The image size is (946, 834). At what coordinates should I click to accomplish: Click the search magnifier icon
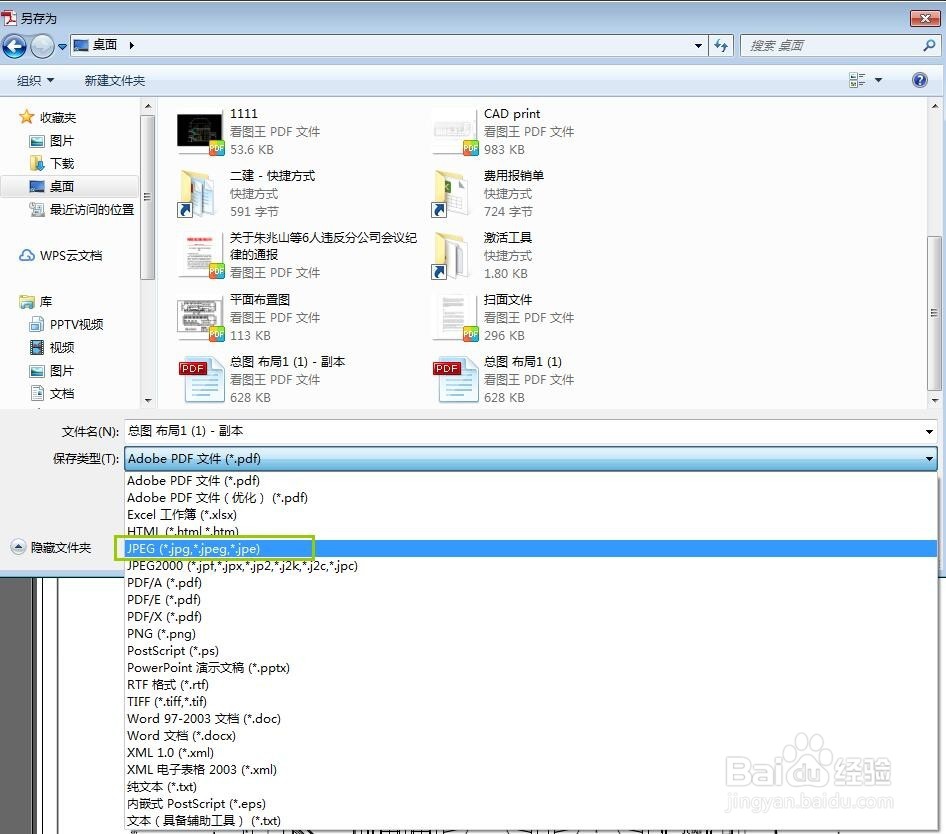pos(929,45)
